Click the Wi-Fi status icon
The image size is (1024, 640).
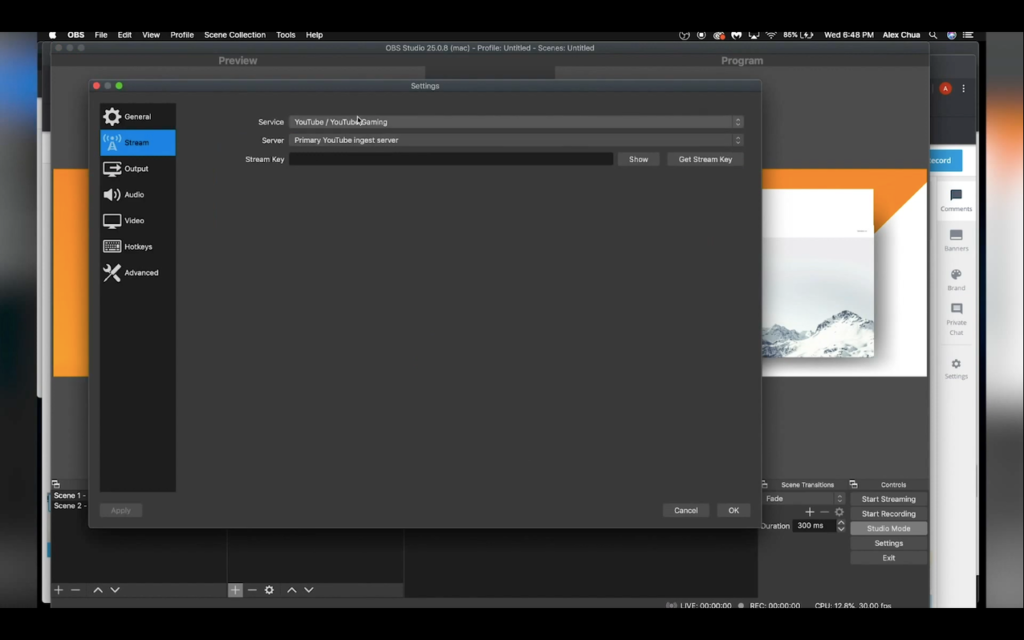click(771, 35)
